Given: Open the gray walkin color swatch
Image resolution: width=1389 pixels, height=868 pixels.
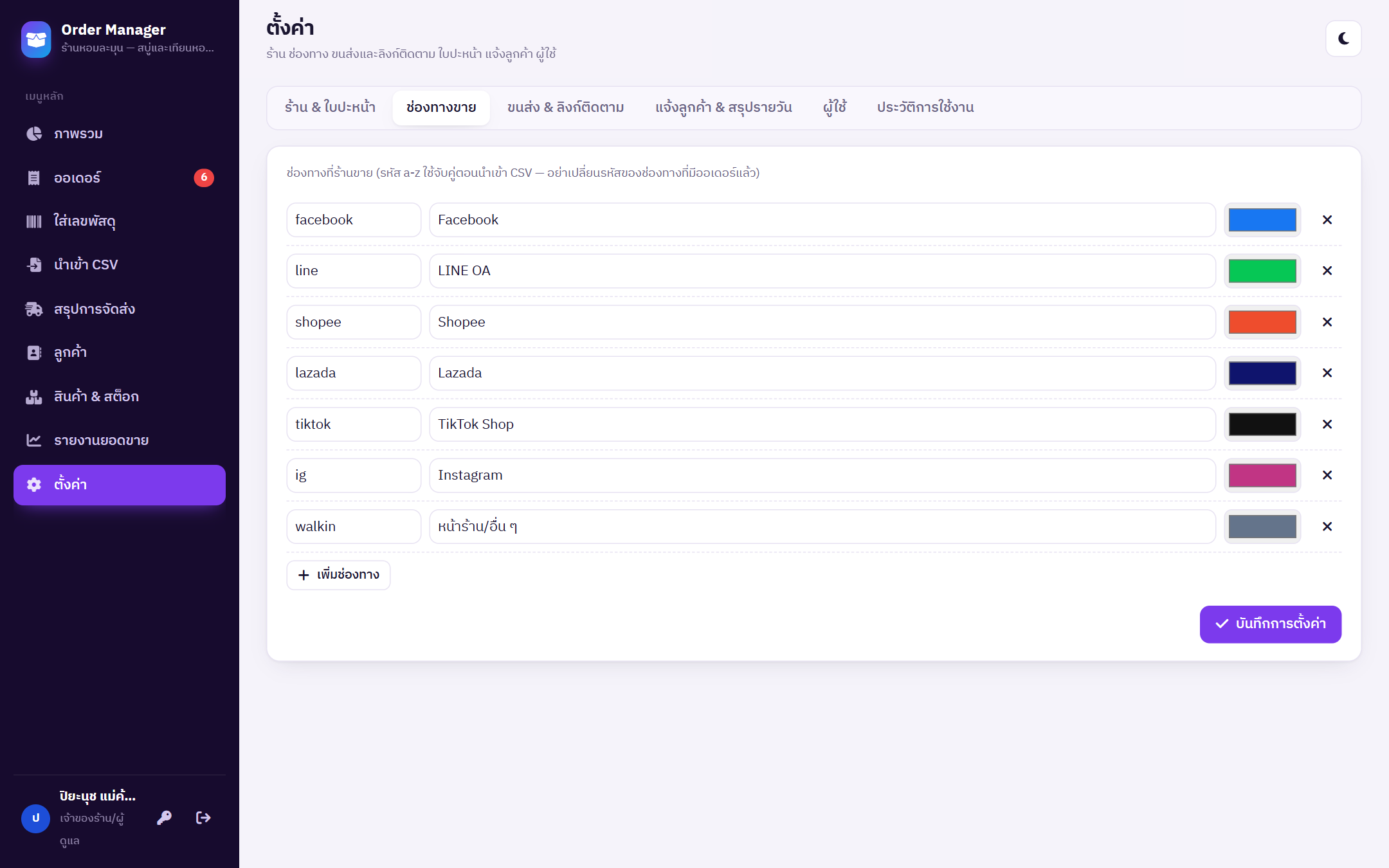Looking at the screenshot, I should pos(1262,527).
